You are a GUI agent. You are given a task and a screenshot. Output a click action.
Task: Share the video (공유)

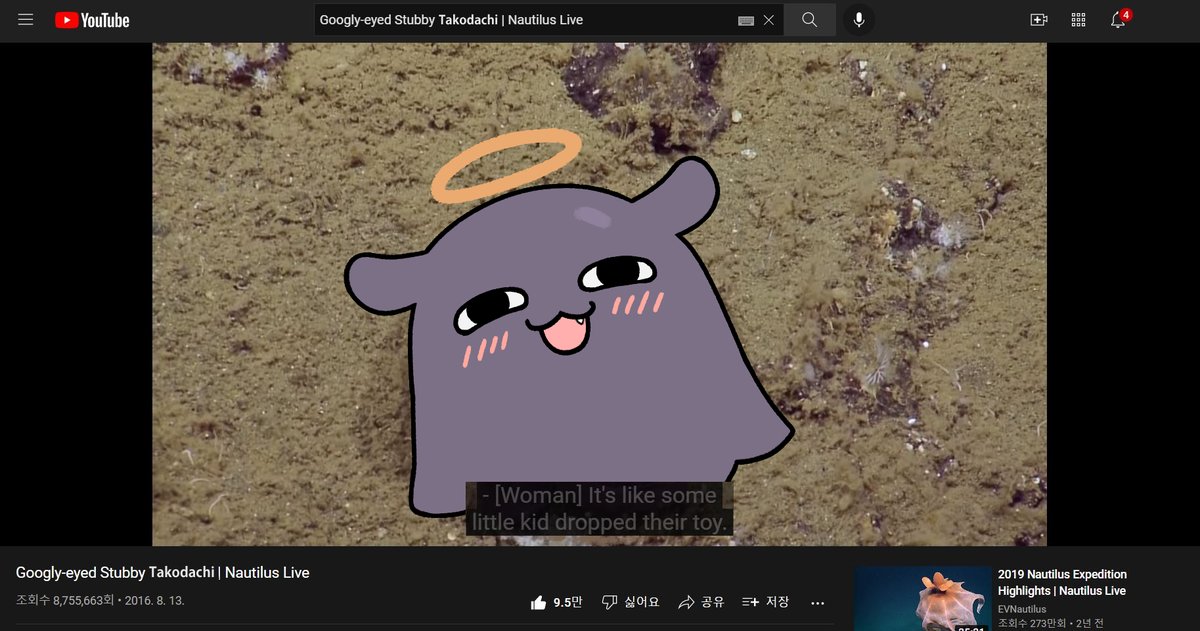[701, 602]
